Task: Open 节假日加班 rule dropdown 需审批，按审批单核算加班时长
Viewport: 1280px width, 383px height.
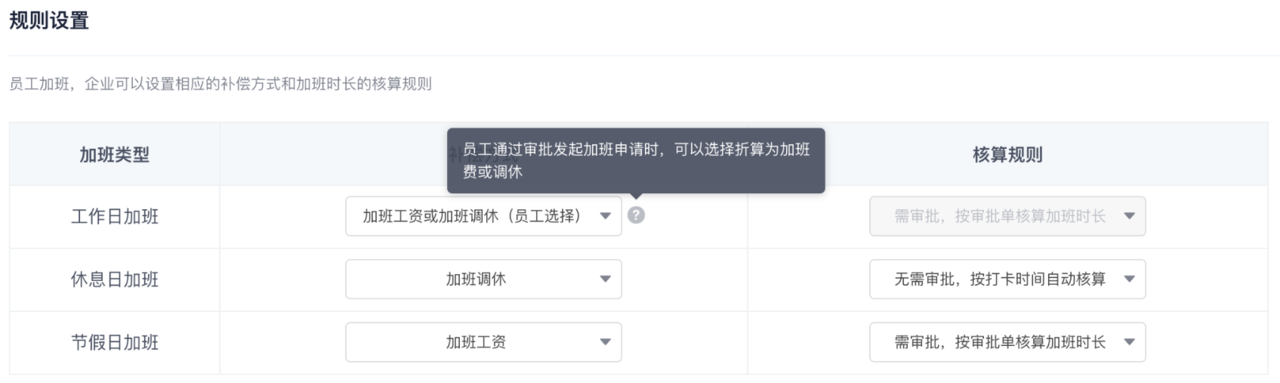Action: click(1008, 342)
